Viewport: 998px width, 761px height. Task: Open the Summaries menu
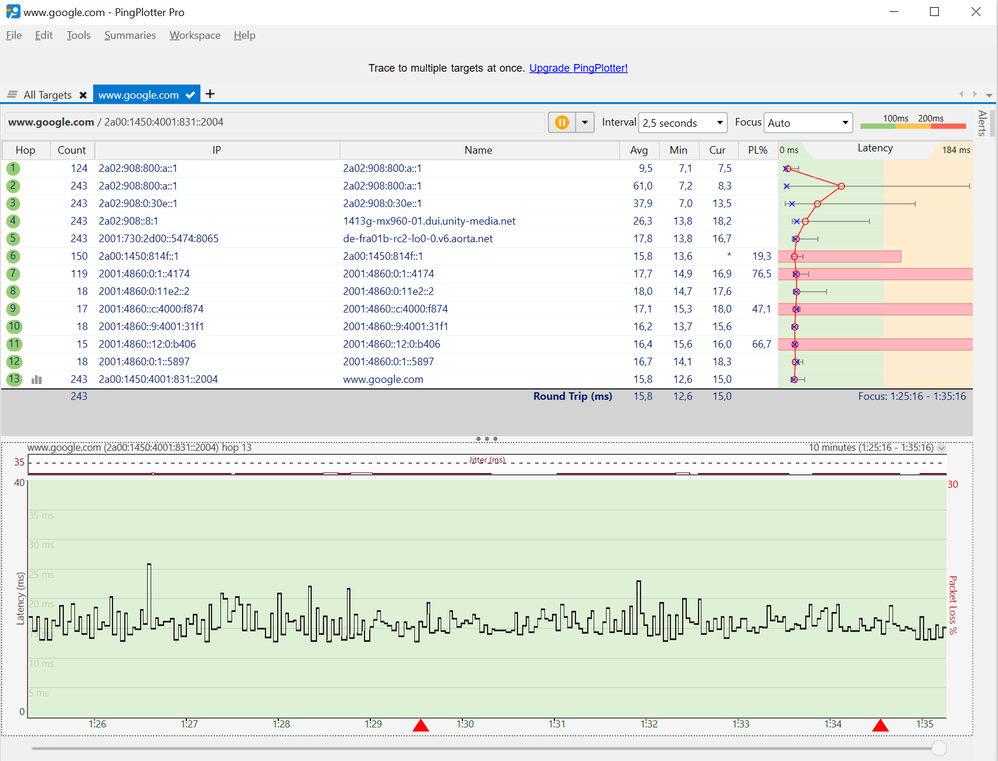[130, 35]
